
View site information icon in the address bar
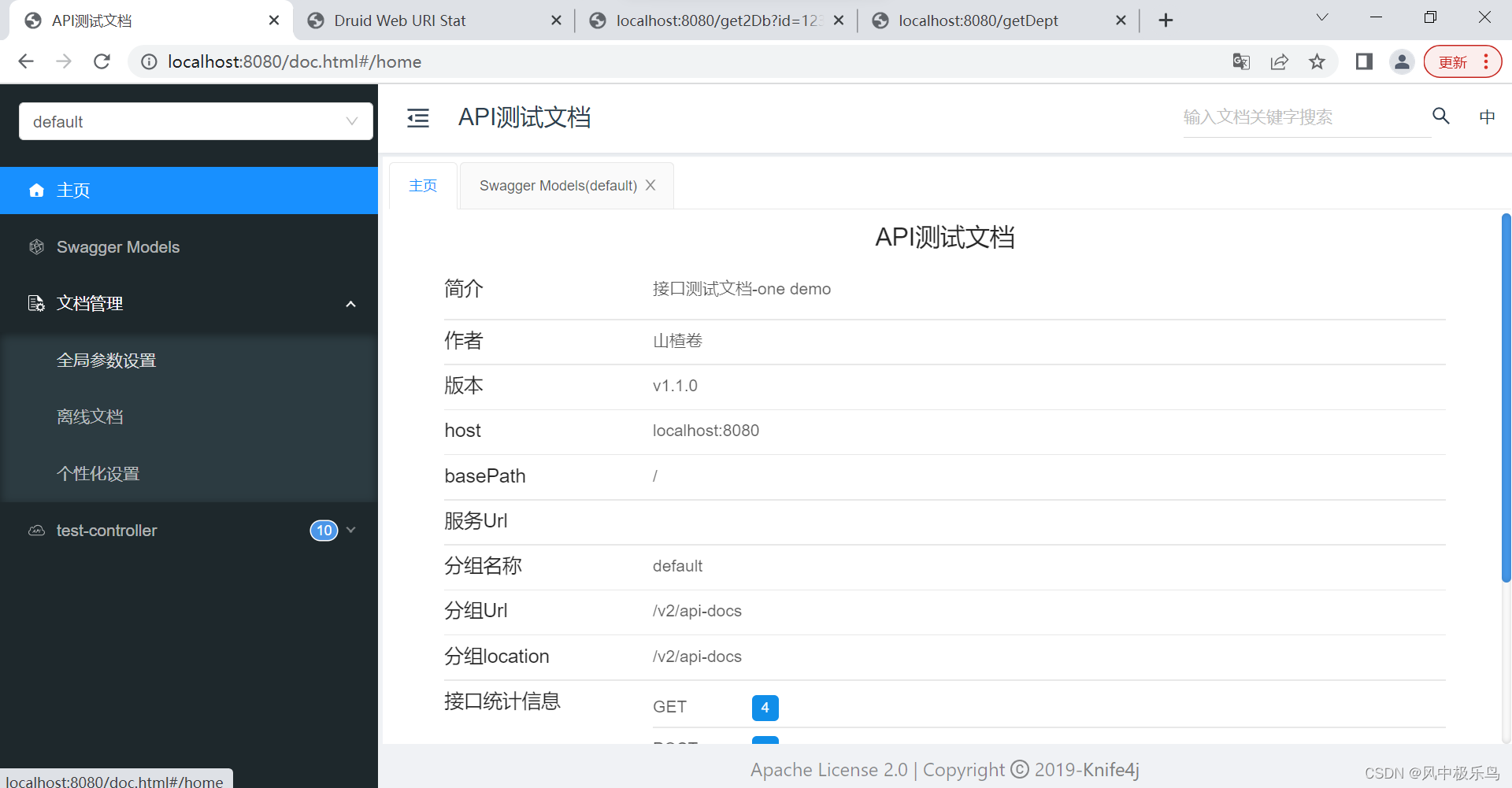[149, 61]
